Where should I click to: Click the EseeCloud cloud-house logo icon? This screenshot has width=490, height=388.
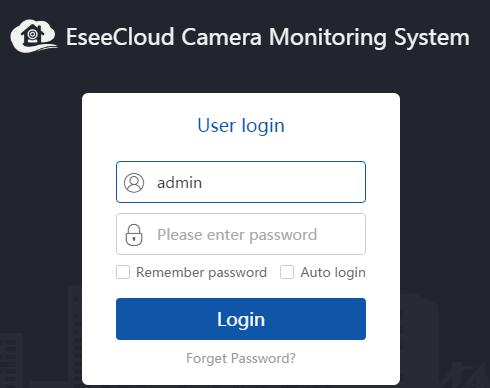(x=34, y=36)
